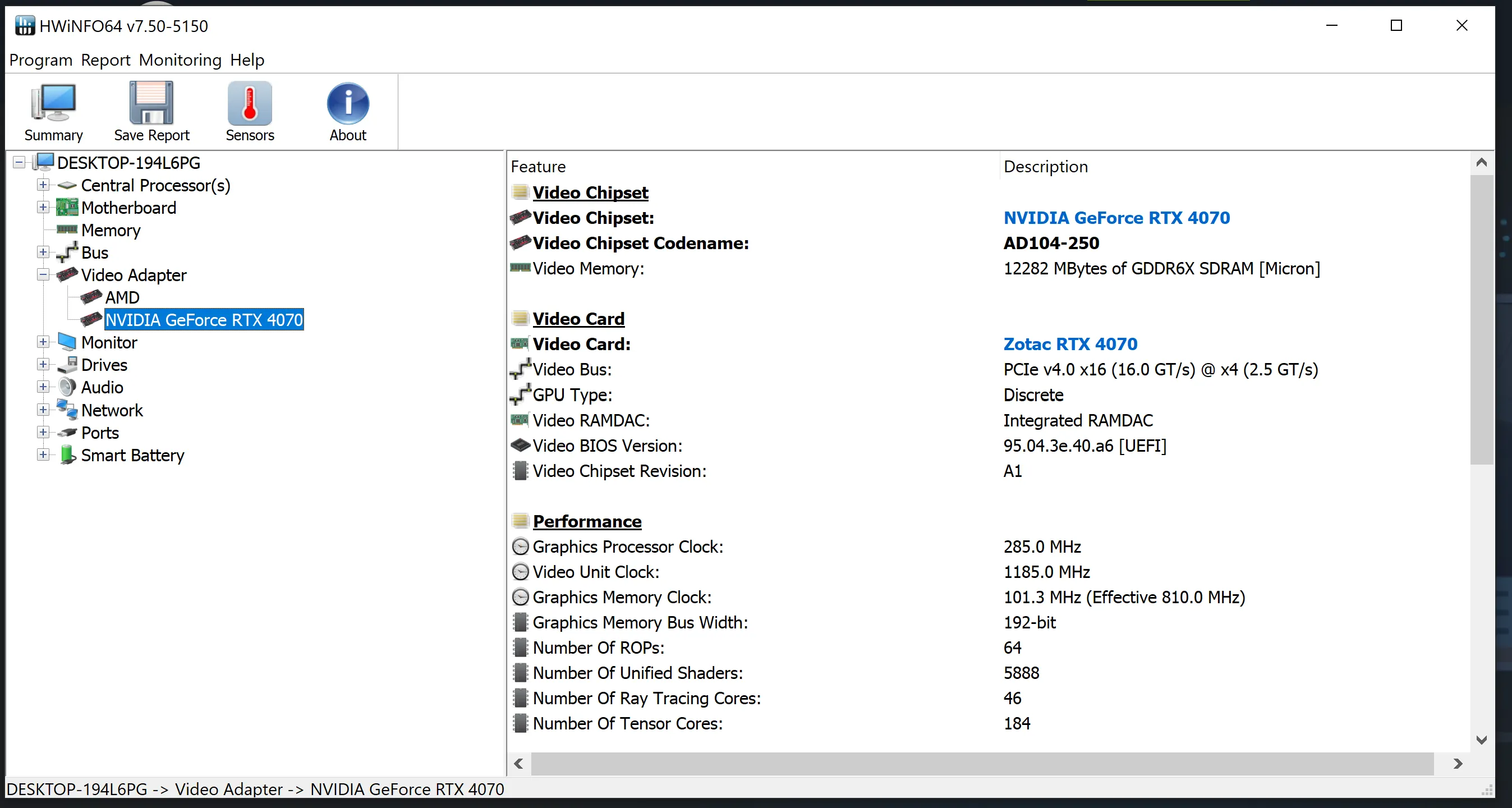Screen dimensions: 1512x808
Task: Expand the Network node
Action: tap(43, 410)
